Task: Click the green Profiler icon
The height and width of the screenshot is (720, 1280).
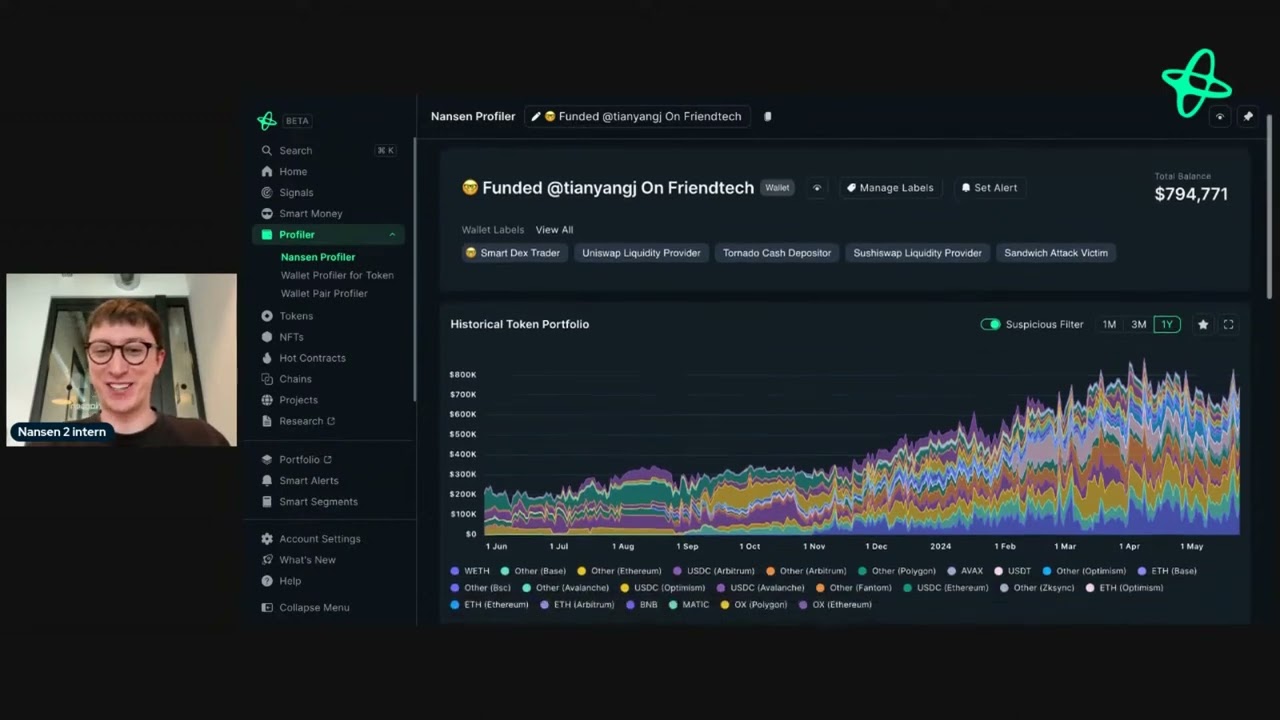Action: pos(267,235)
